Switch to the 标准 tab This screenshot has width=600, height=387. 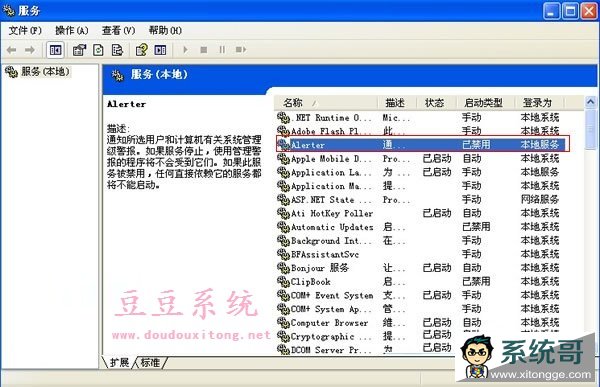pyautogui.click(x=150, y=362)
